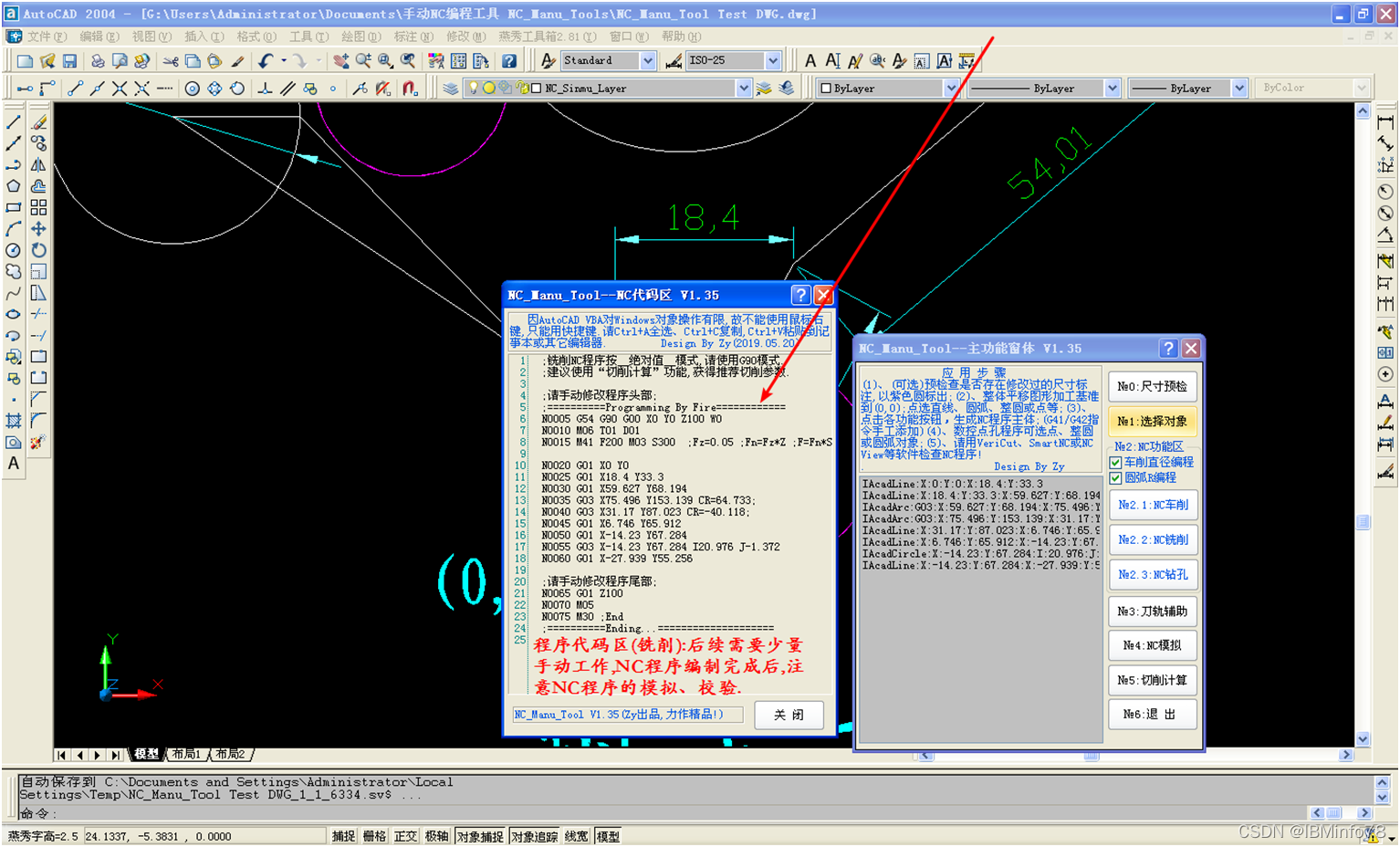Expand the NC_Sinmu_Layer layer dropdown
Image resolution: width=1400 pixels, height=847 pixels.
(x=743, y=89)
